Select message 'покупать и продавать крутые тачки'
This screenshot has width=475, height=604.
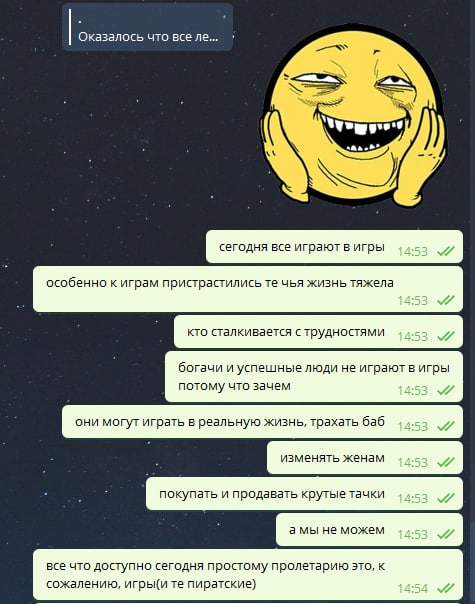[x=304, y=493]
